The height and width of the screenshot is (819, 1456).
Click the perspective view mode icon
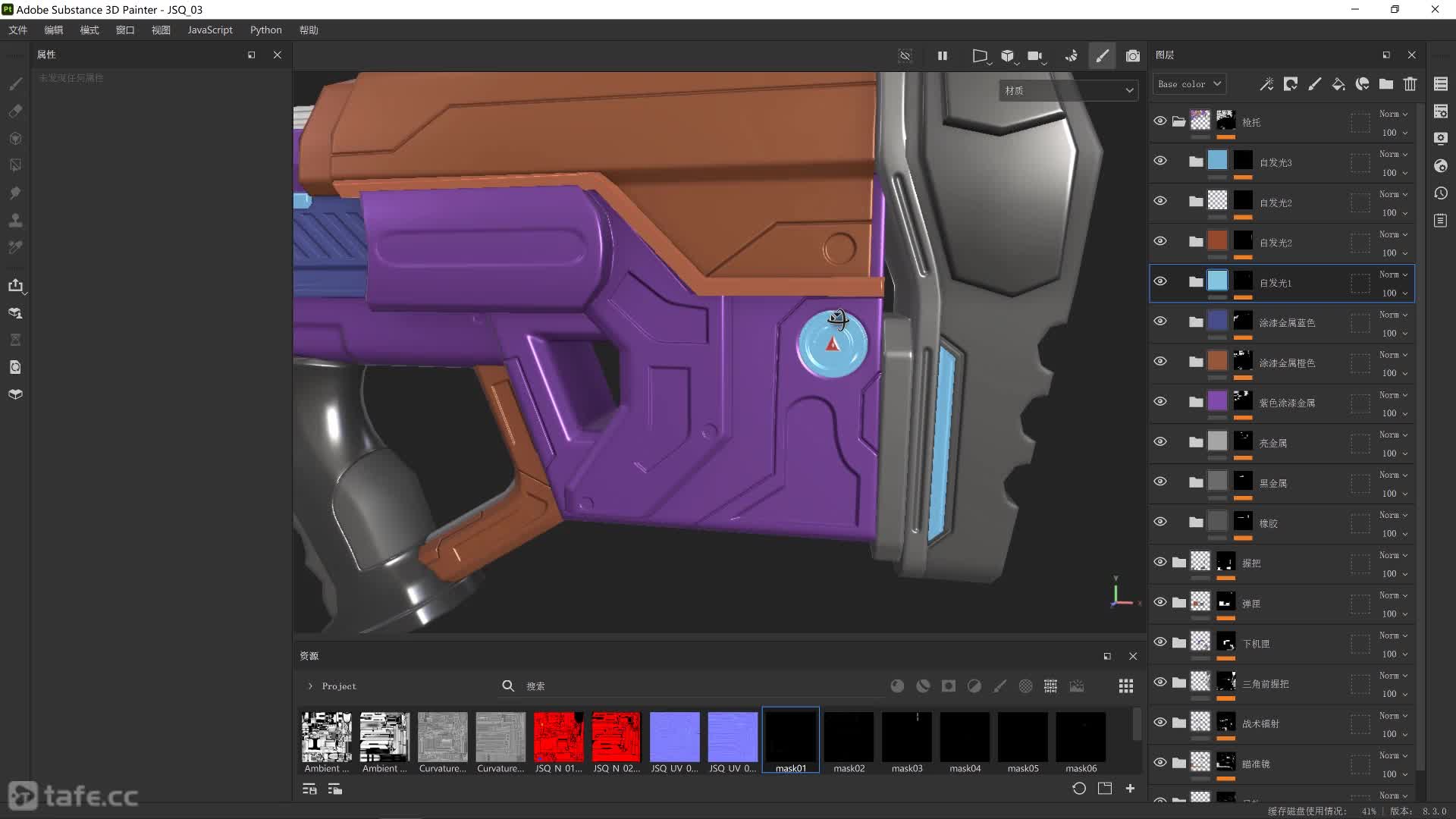tap(980, 55)
